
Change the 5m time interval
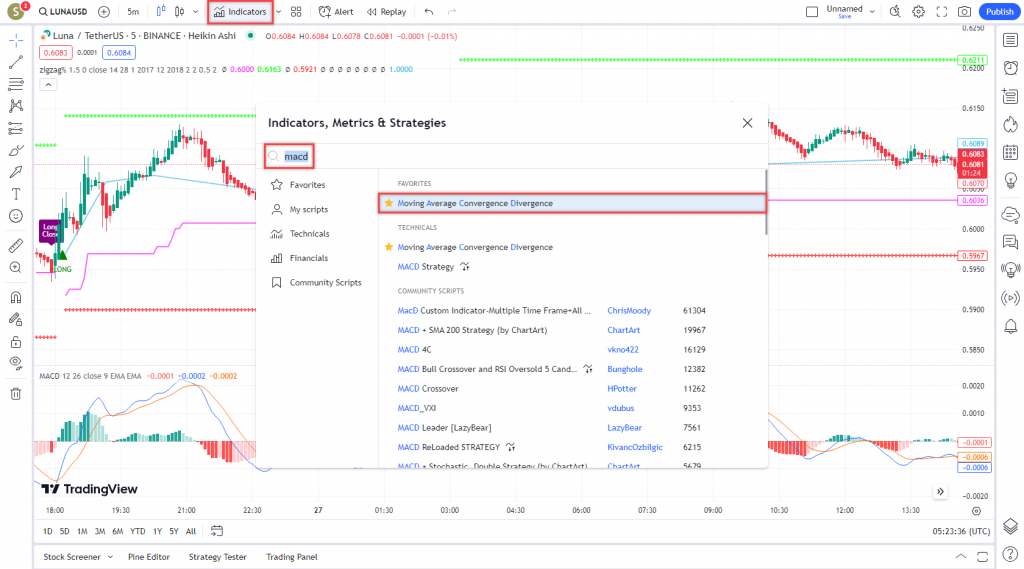coord(133,12)
